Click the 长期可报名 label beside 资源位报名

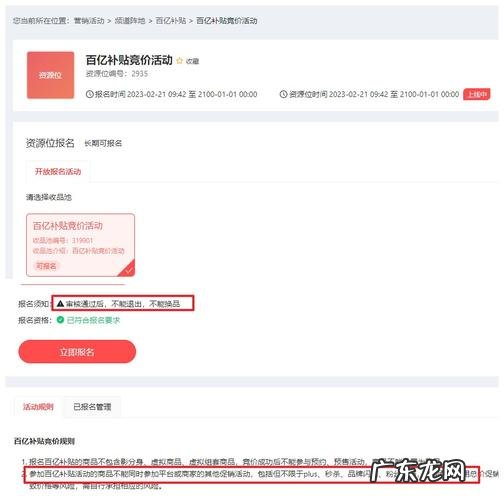[x=103, y=143]
